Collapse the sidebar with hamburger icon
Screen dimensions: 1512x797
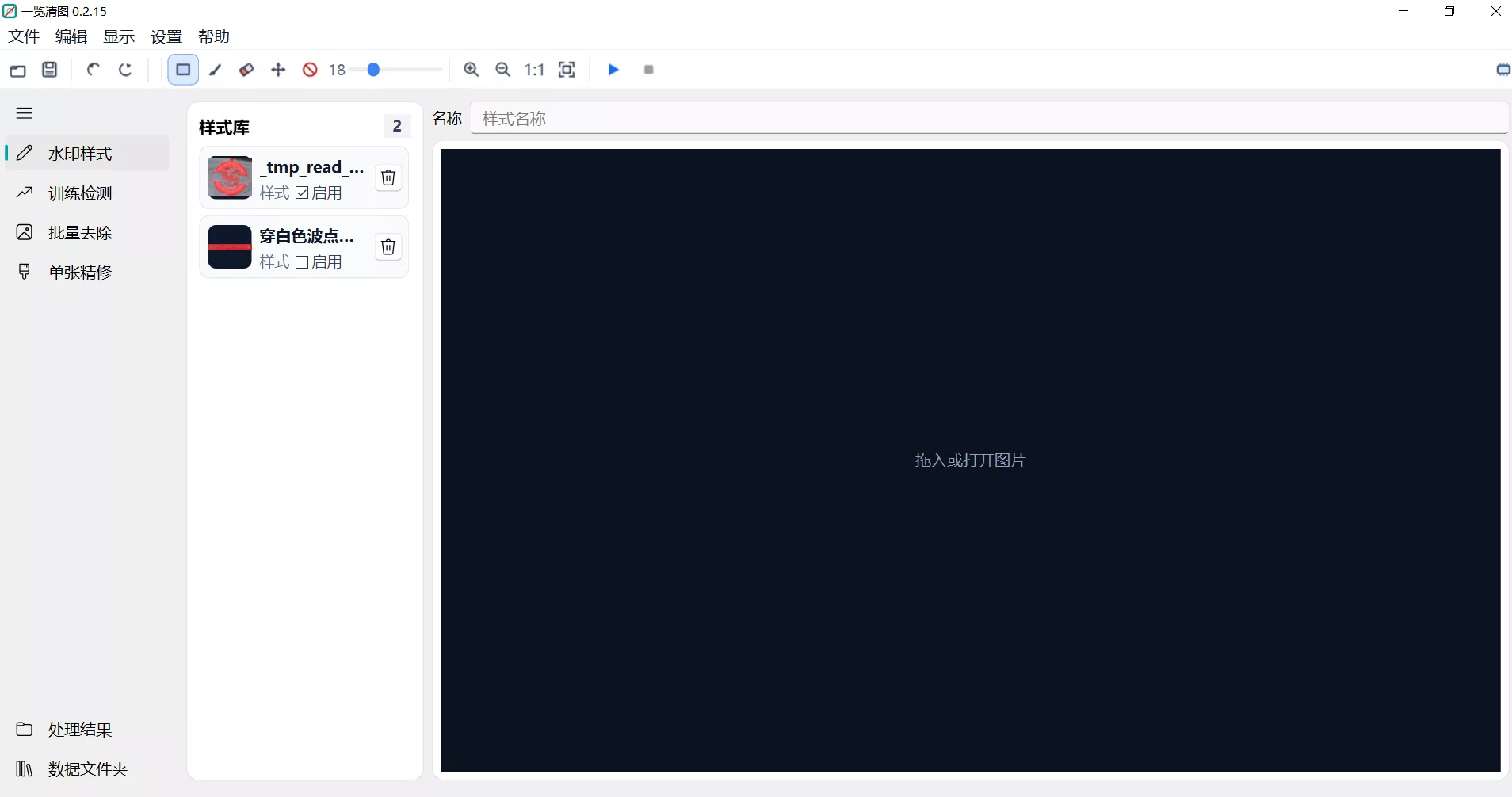click(x=25, y=113)
